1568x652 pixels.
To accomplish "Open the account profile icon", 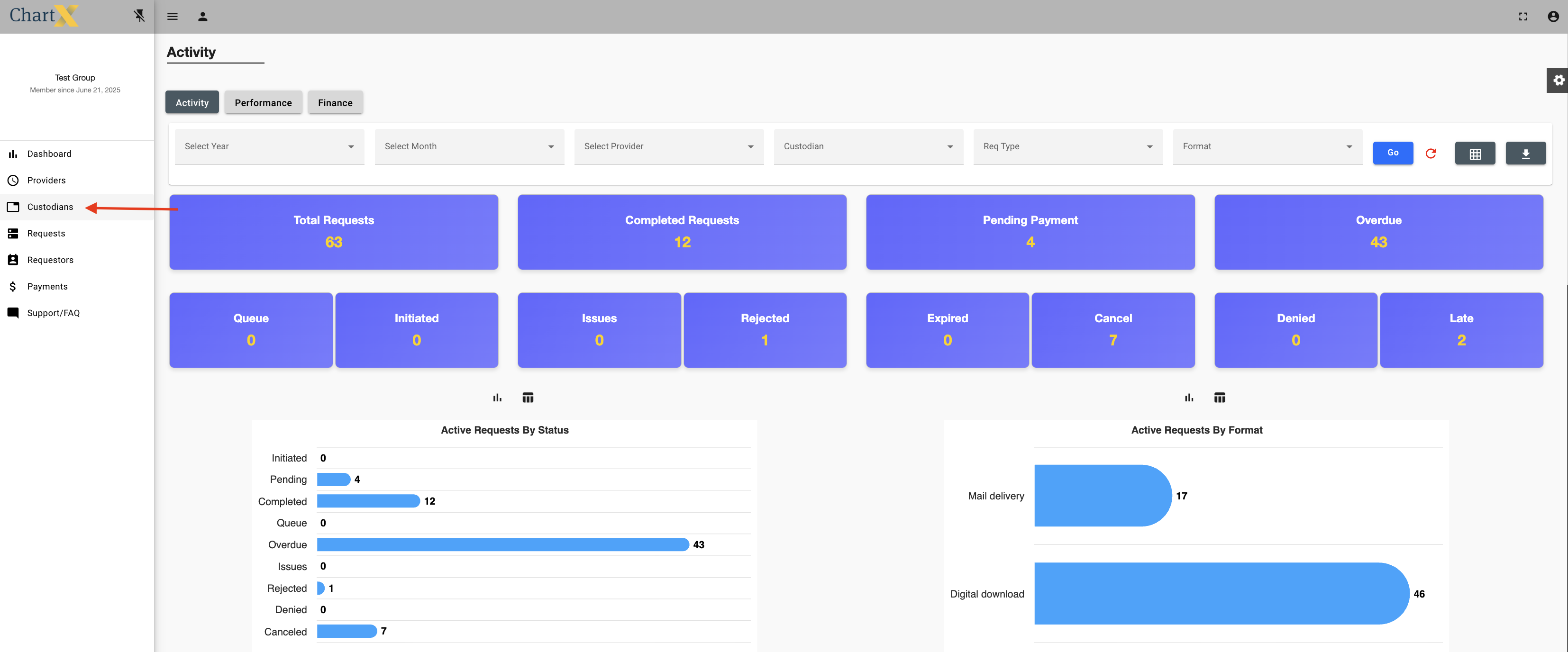I will point(1553,17).
